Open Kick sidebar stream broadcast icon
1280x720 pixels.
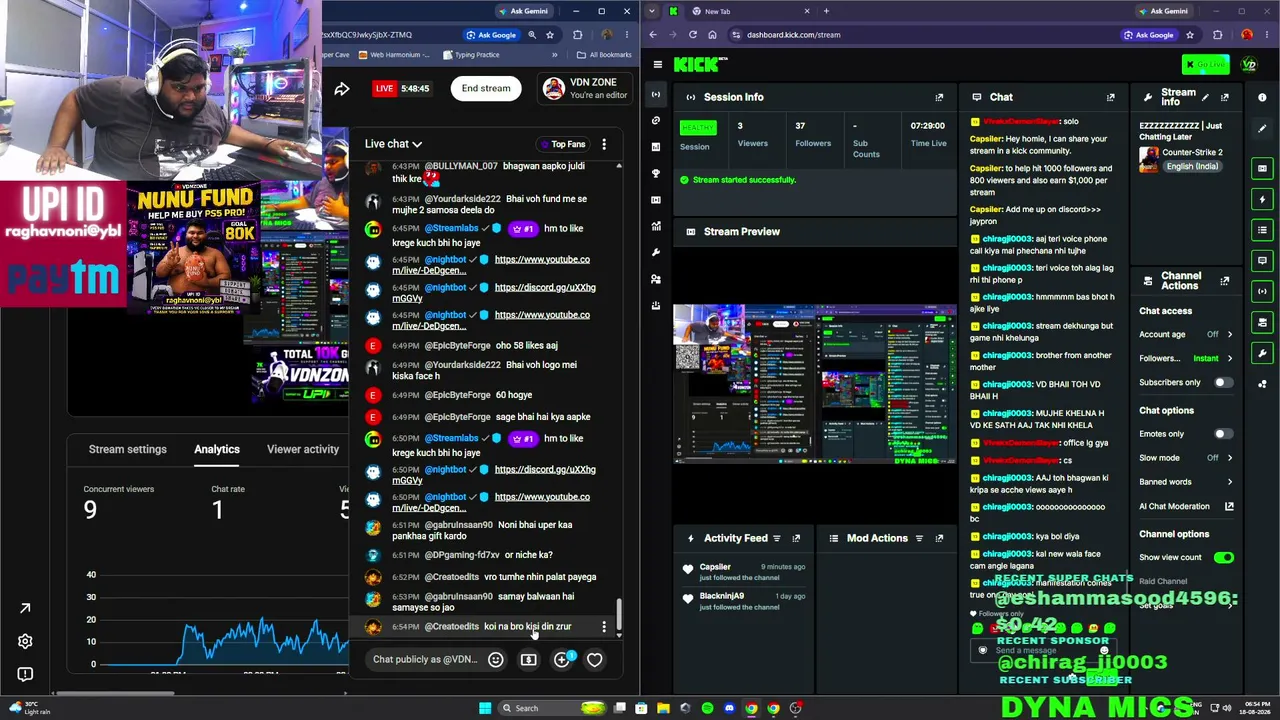656,94
